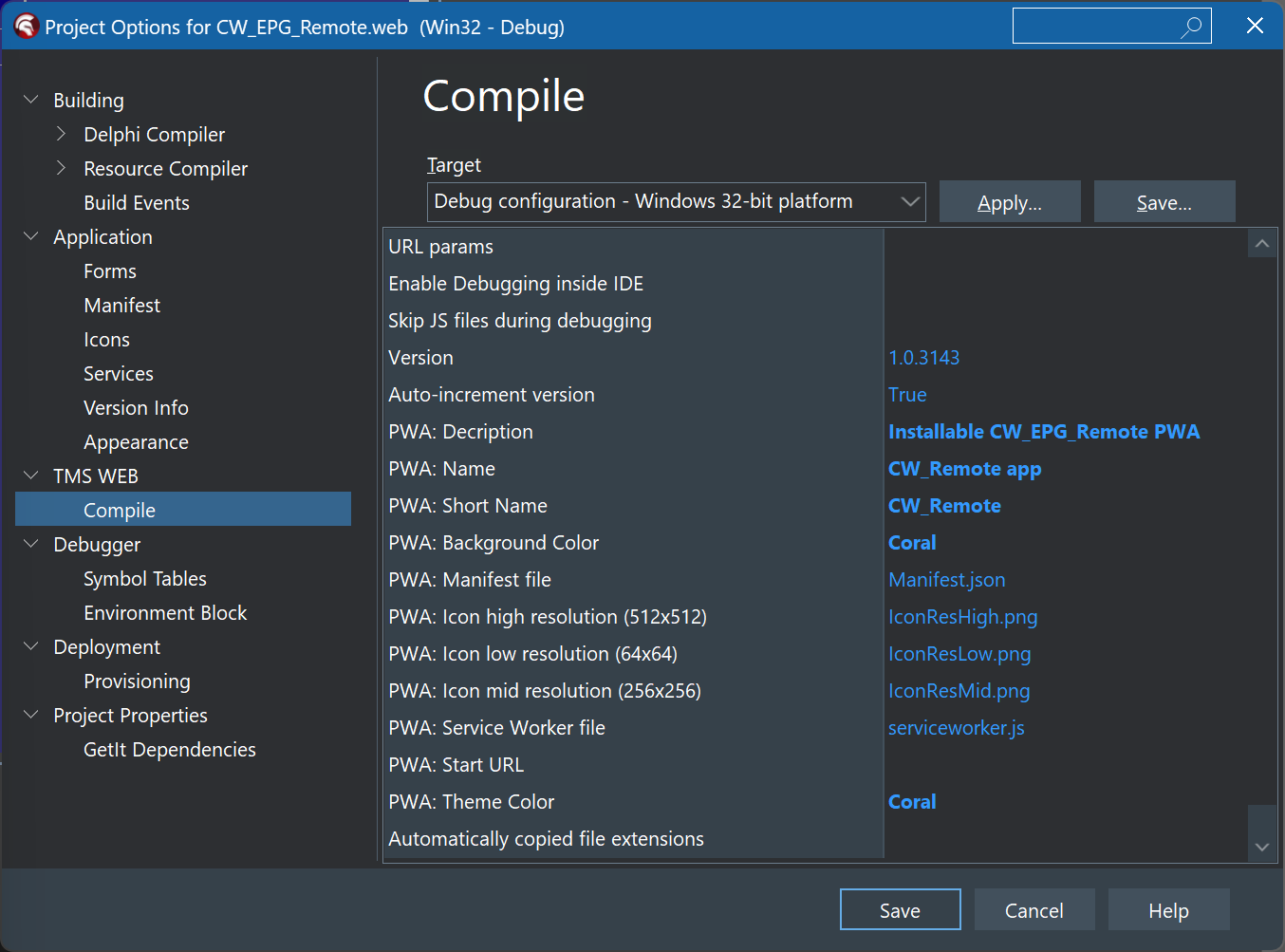
Task: Collapse the TMS WEB tree node
Action: (31, 476)
